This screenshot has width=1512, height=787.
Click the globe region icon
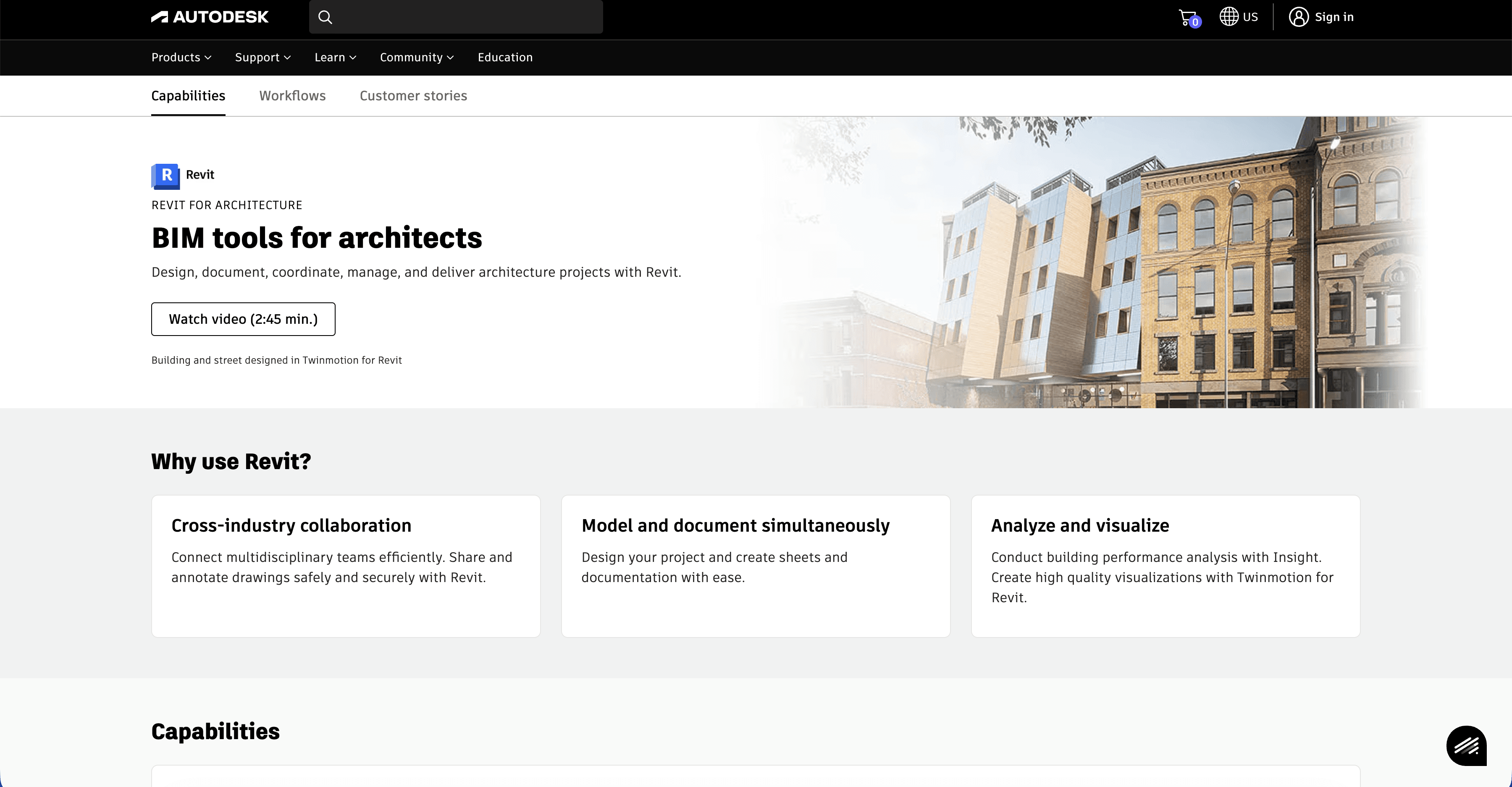[x=1228, y=16]
